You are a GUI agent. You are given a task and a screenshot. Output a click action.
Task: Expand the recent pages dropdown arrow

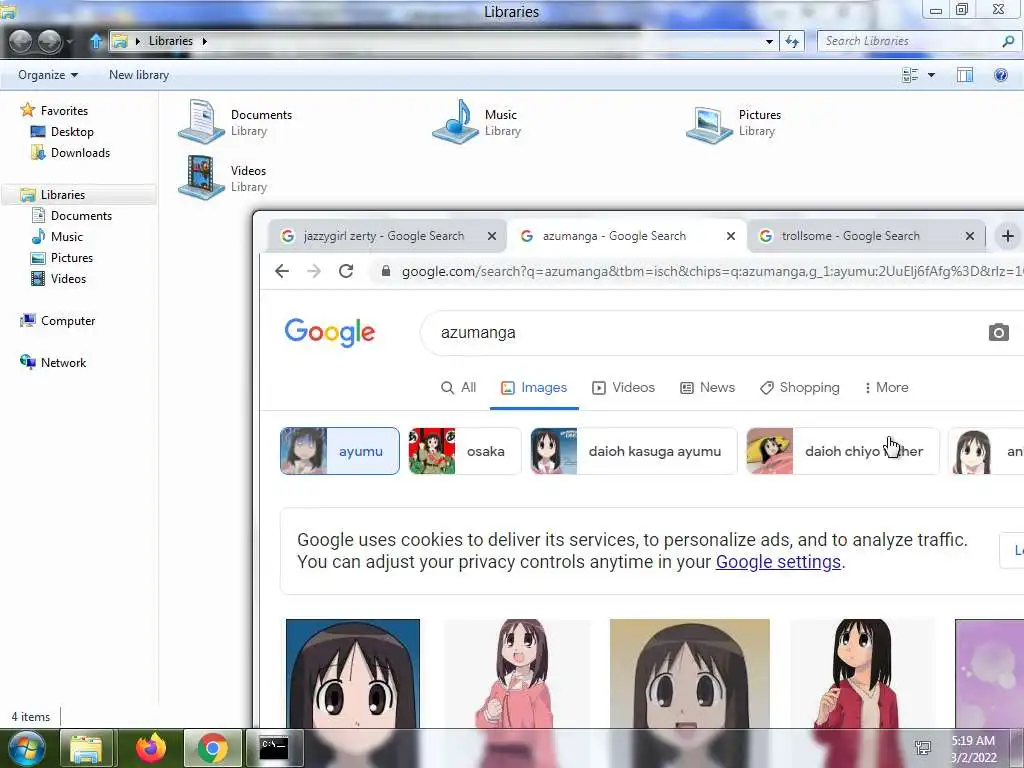point(69,42)
